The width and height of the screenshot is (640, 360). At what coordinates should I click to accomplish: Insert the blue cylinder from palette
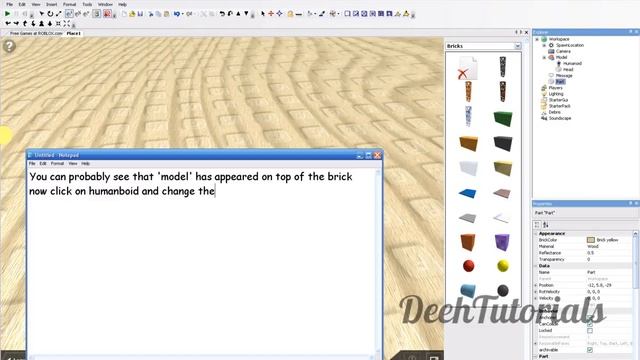(468, 291)
